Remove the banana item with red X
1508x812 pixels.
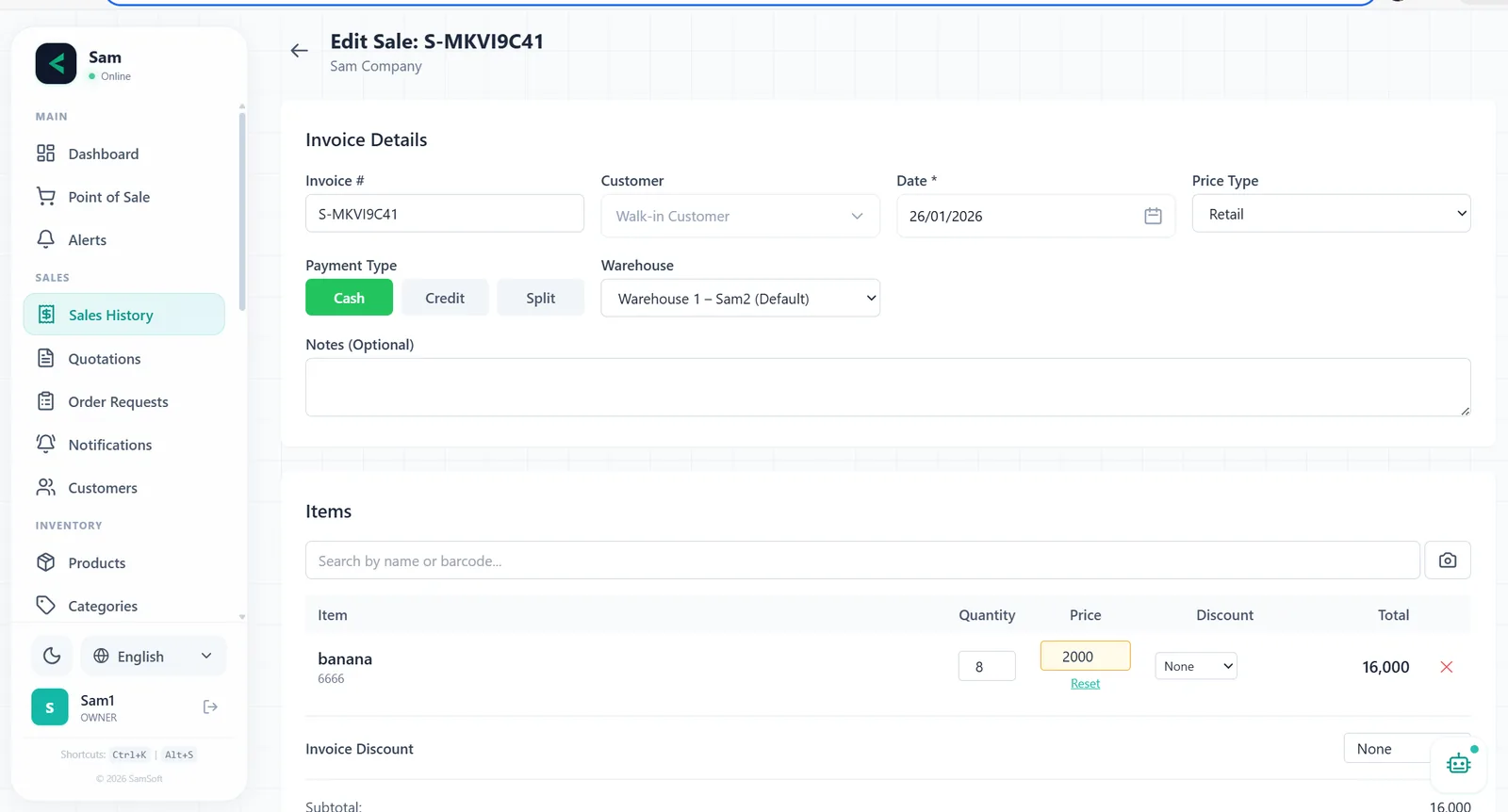point(1447,667)
